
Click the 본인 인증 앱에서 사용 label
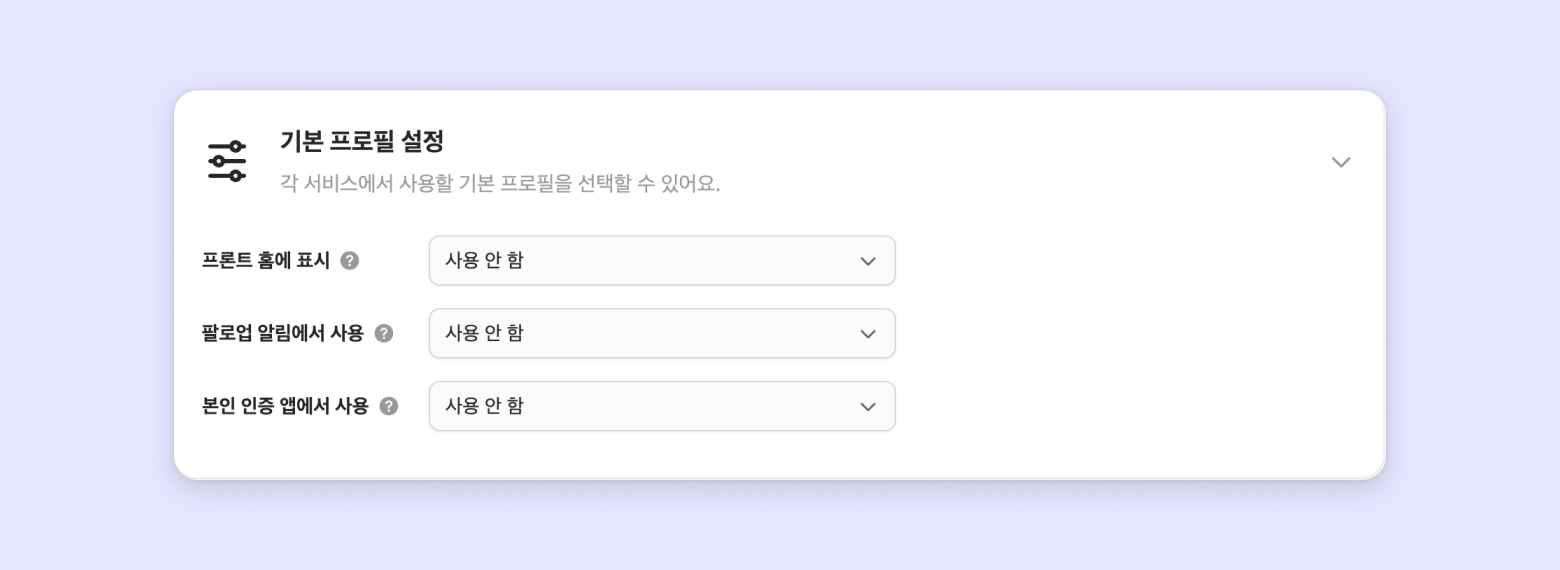285,406
